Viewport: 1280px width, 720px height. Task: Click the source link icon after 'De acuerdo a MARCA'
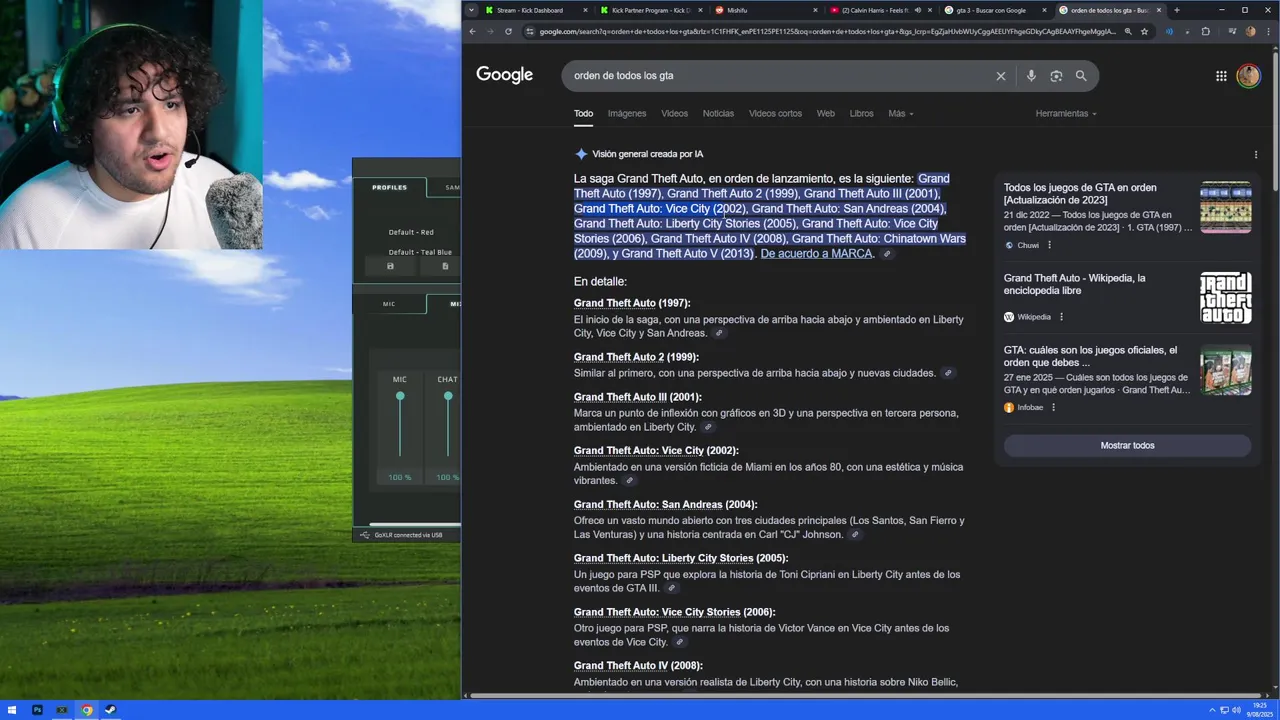(x=886, y=254)
